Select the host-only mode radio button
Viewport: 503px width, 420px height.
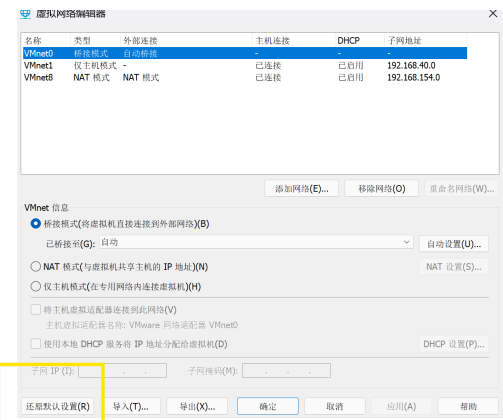pyautogui.click(x=36, y=286)
